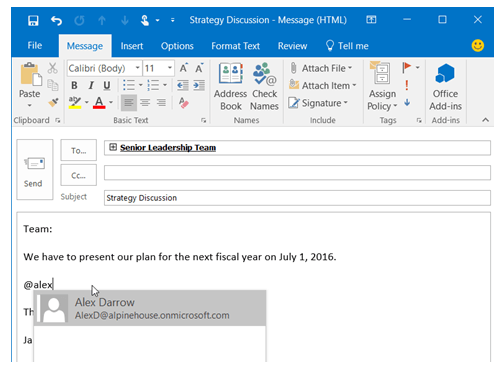The width and height of the screenshot is (504, 375).
Task: Center the text alignment
Action: coord(145,102)
